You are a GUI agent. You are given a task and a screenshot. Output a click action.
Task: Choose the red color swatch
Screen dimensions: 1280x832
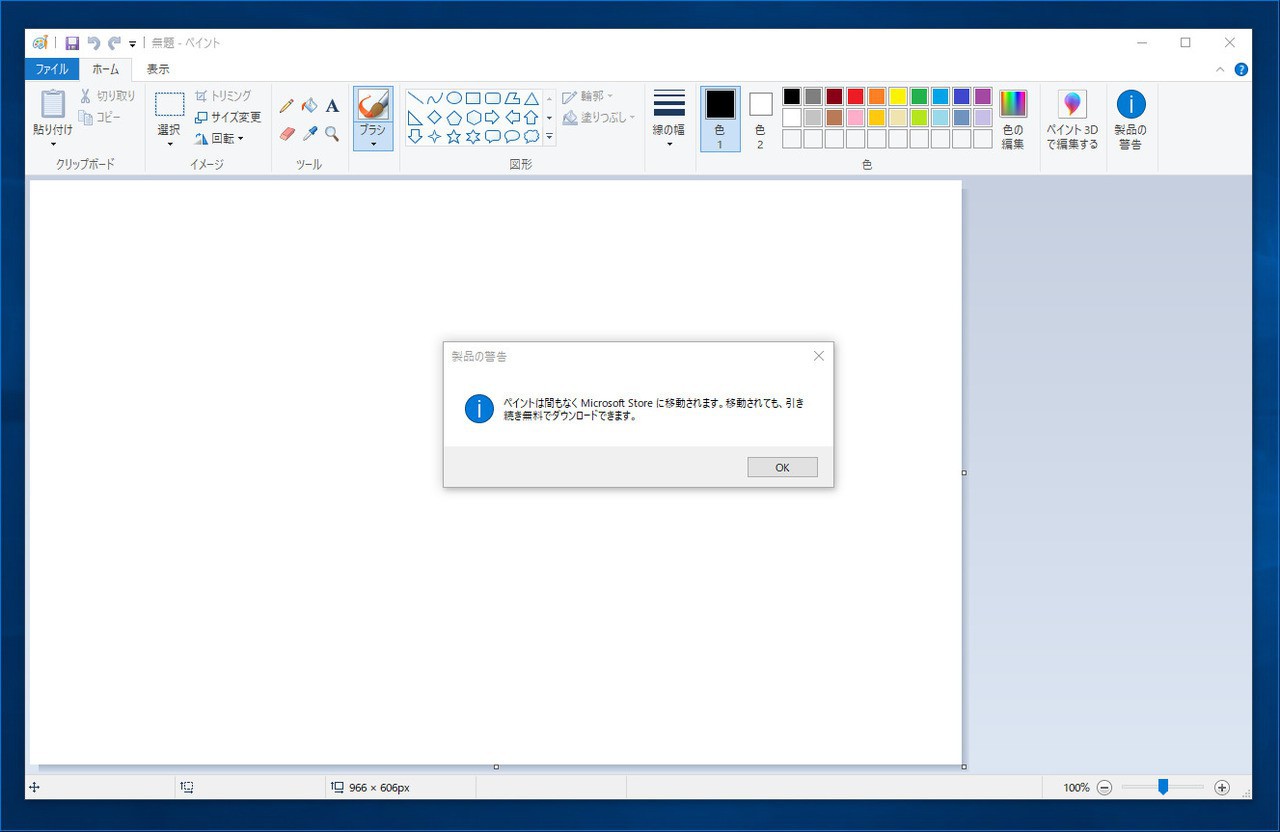pos(855,96)
